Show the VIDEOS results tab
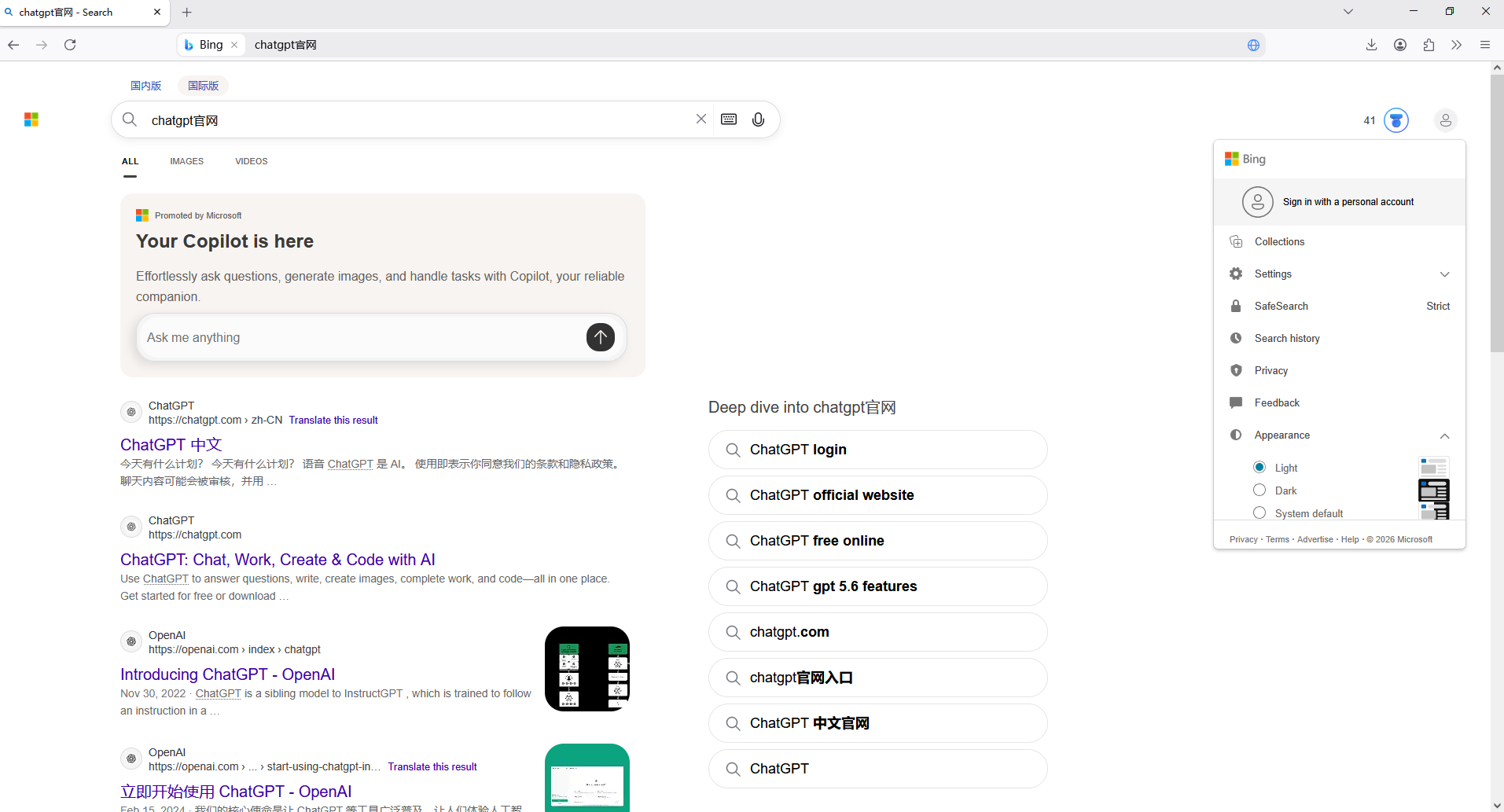Viewport: 1504px width, 812px height. click(x=252, y=161)
